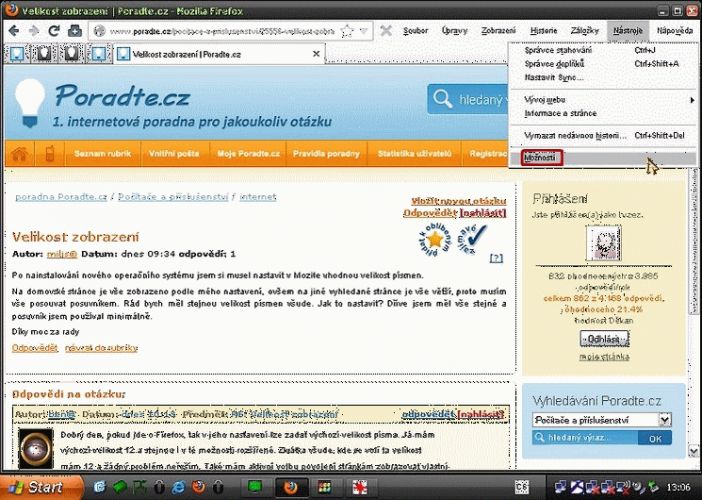Click the návrat do rubriky link
Viewport: 702px width, 500px height.
[x=101, y=348]
